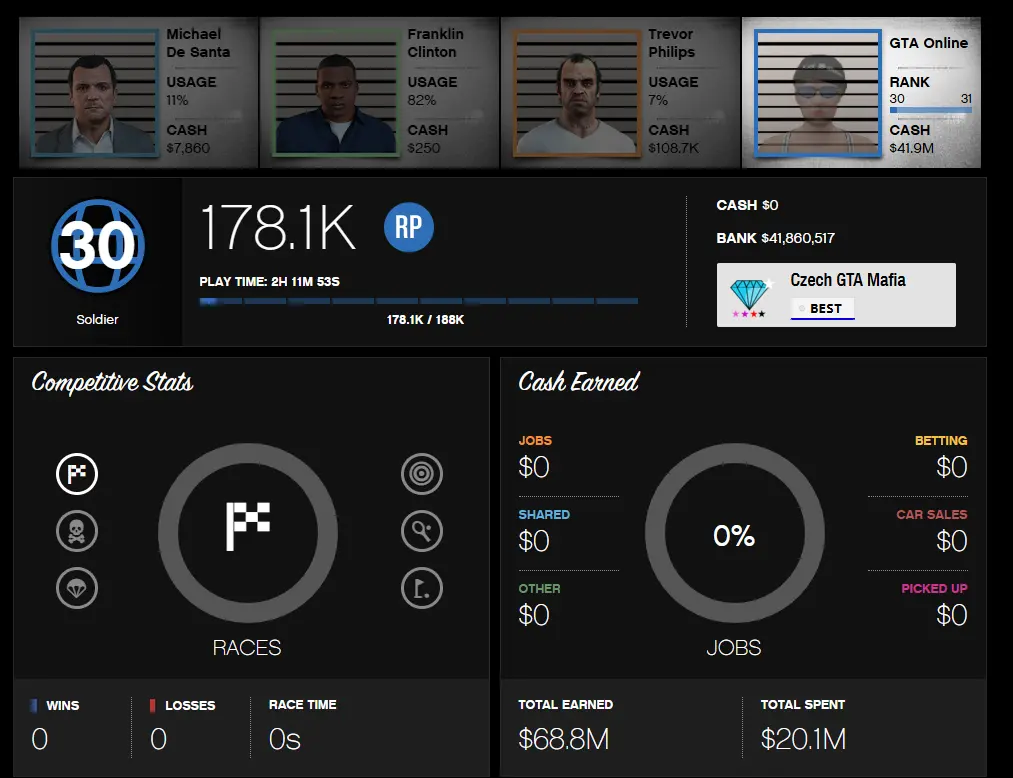1013x778 pixels.
Task: Click GTA Online CASH $41.9M stat
Action: 912,139
